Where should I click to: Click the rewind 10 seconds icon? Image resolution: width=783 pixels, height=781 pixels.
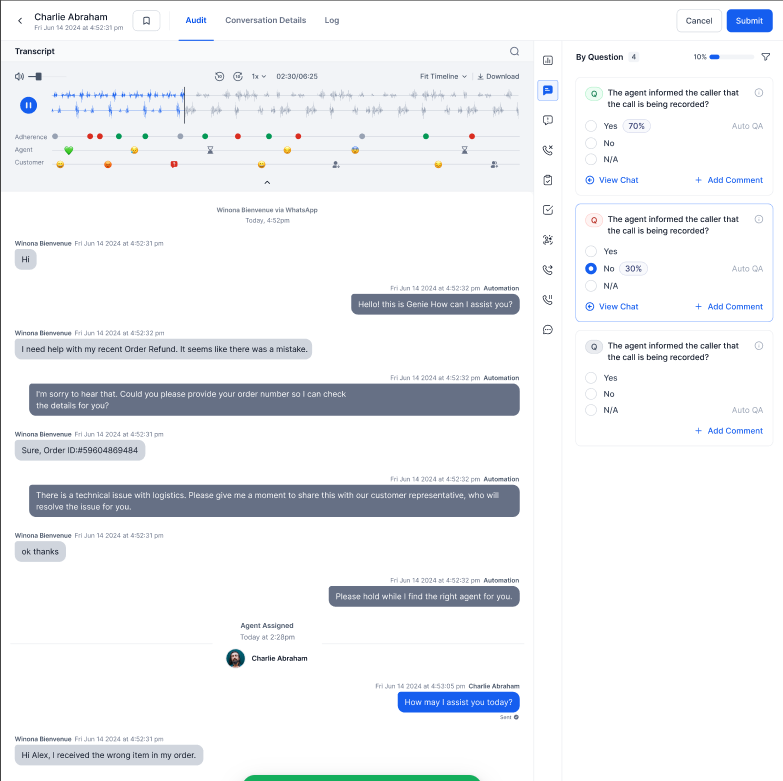(x=220, y=76)
